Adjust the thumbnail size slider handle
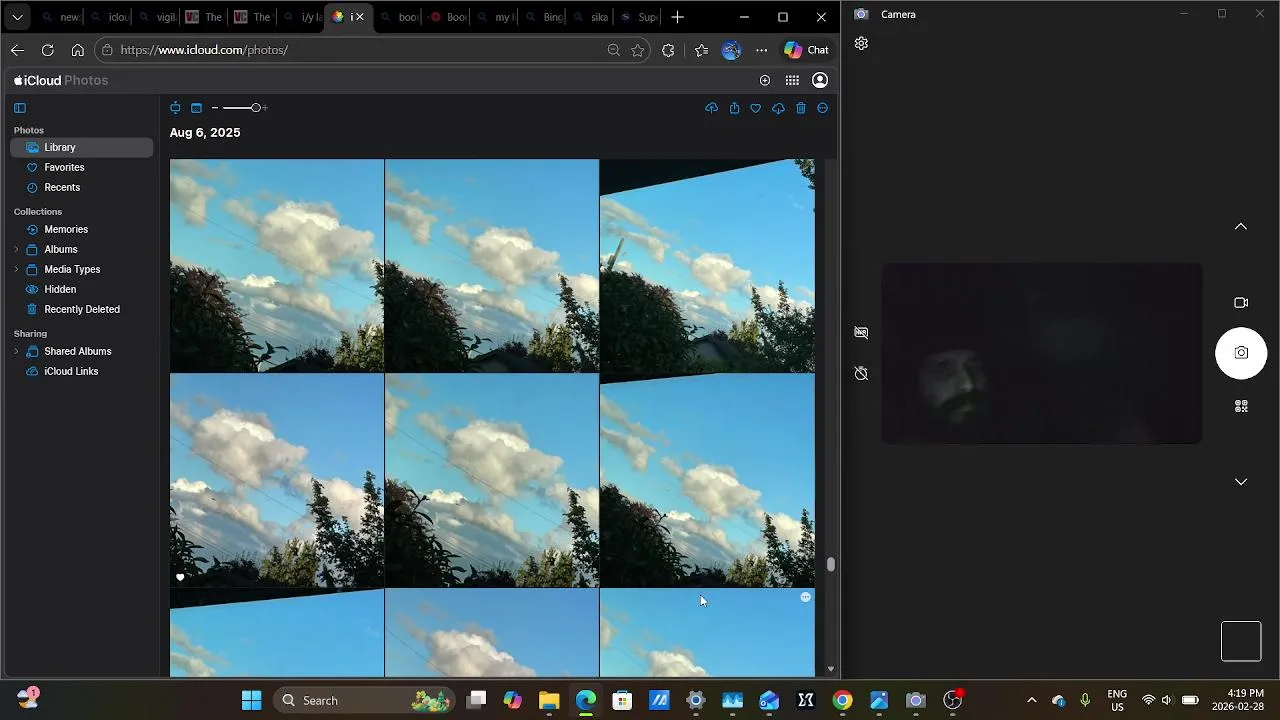This screenshot has height=720, width=1280. point(256,108)
